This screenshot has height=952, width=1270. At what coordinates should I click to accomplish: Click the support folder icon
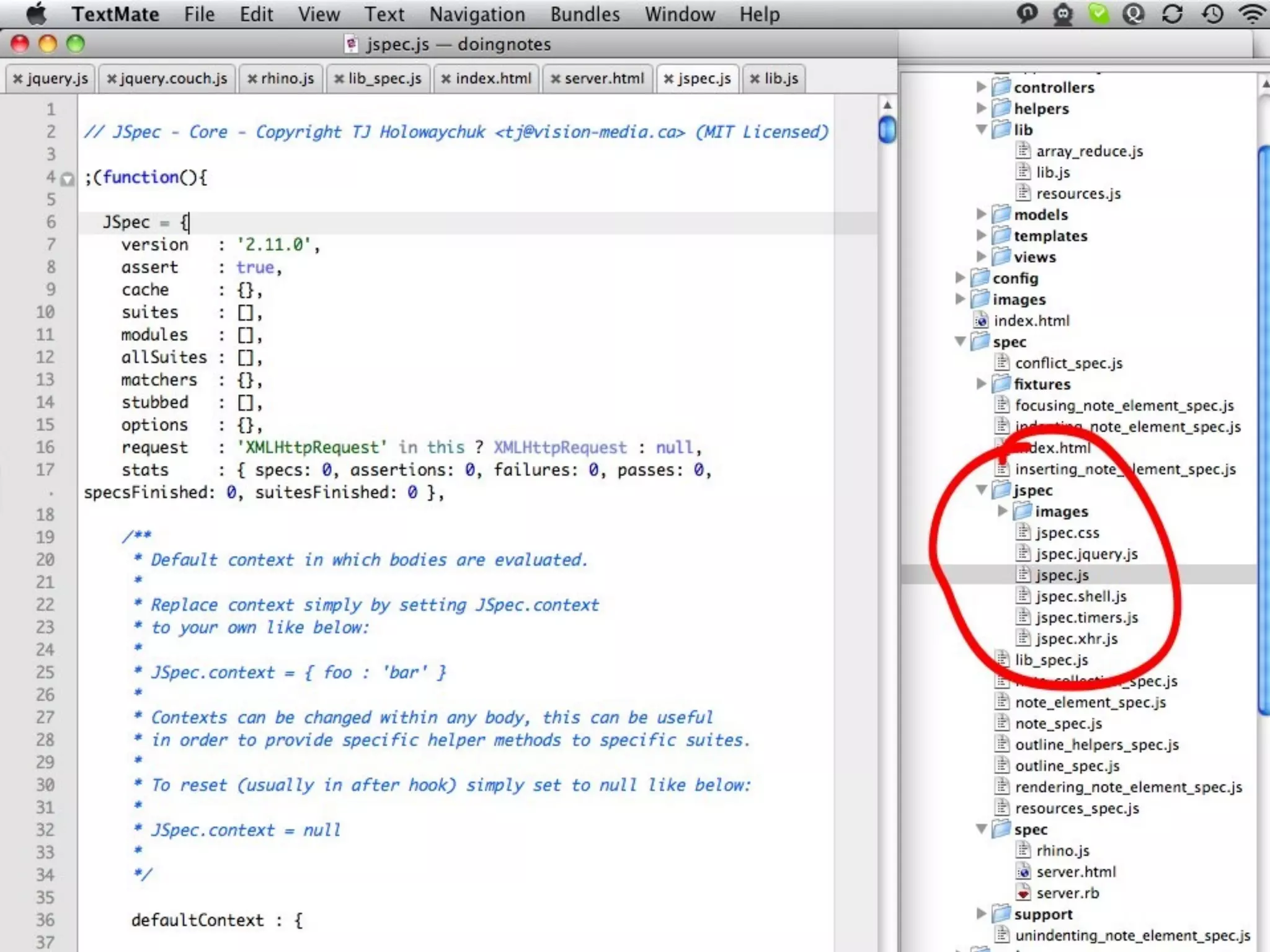tap(1000, 914)
